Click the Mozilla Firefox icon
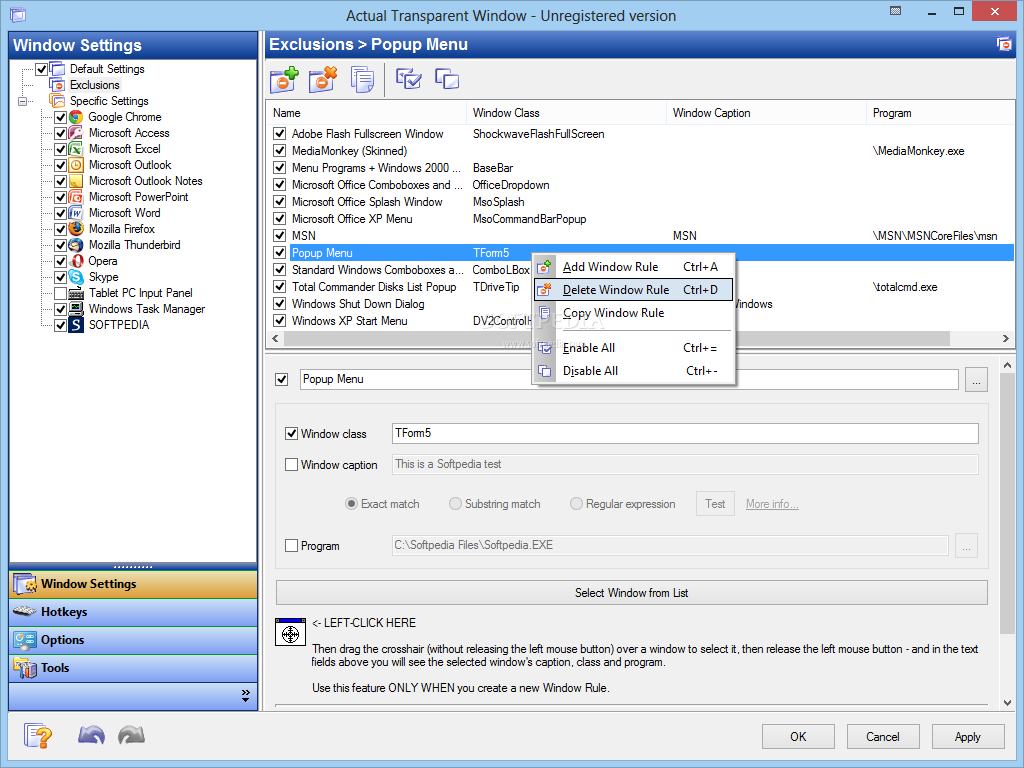 [76, 229]
